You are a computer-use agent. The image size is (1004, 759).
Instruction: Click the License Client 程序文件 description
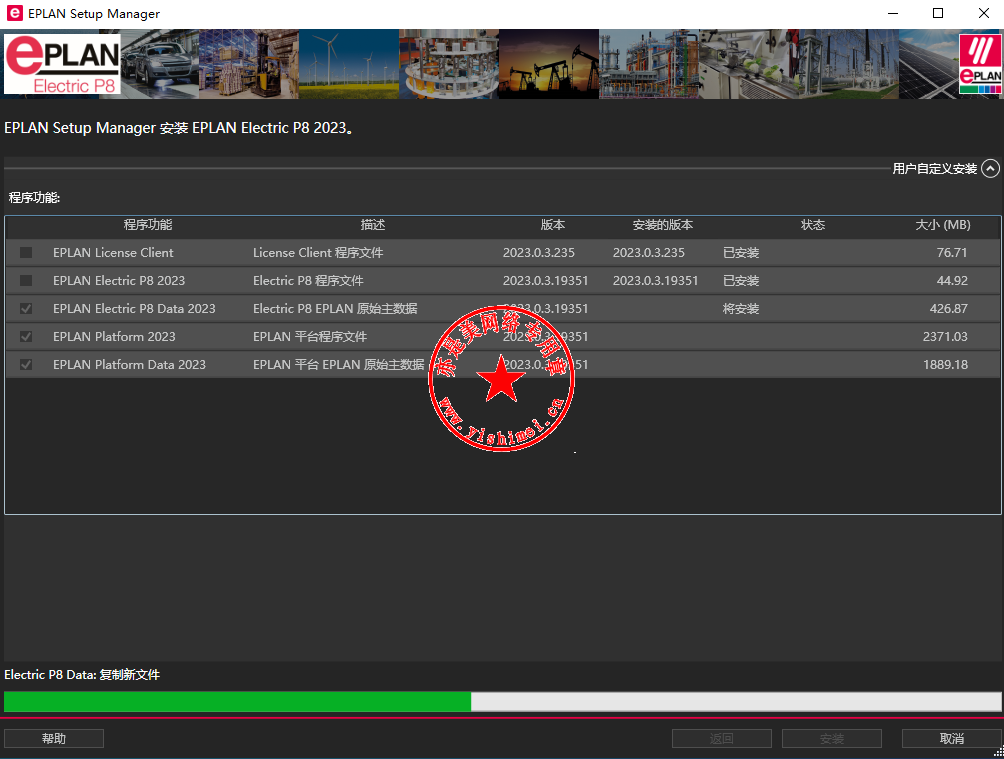click(x=318, y=252)
